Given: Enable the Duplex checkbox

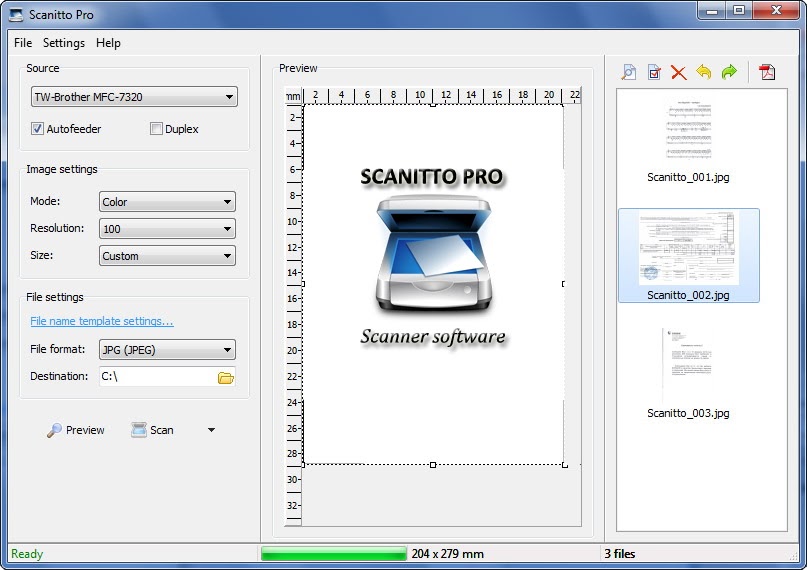Looking at the screenshot, I should click(156, 129).
